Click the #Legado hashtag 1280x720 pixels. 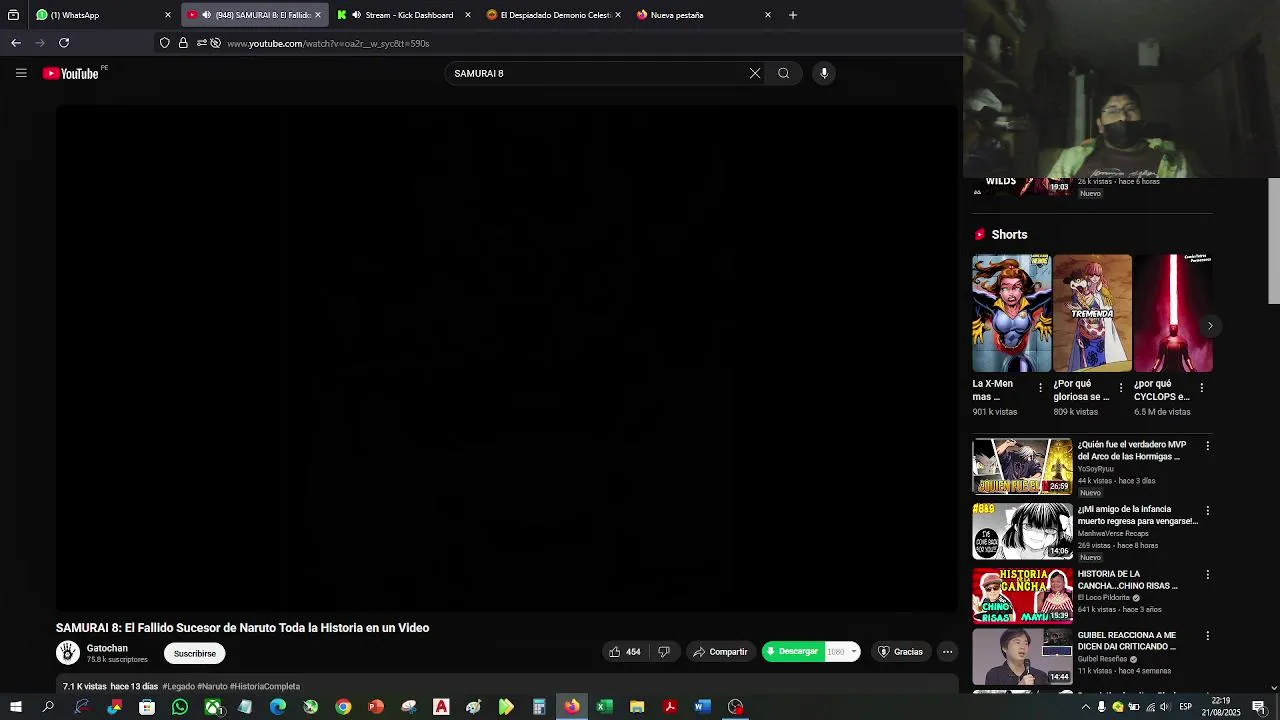tap(179, 687)
